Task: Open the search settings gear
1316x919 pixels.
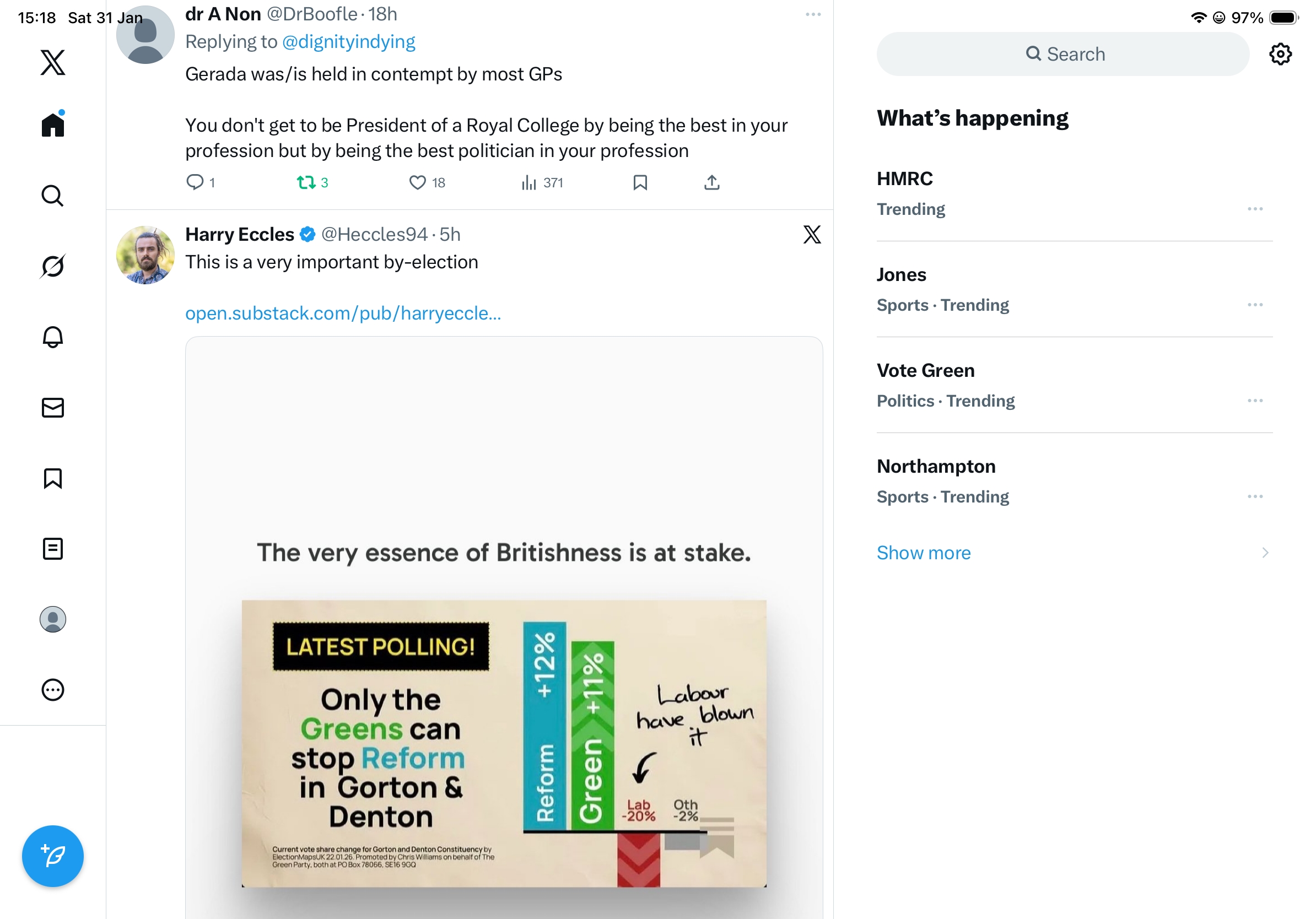Action: click(1280, 55)
